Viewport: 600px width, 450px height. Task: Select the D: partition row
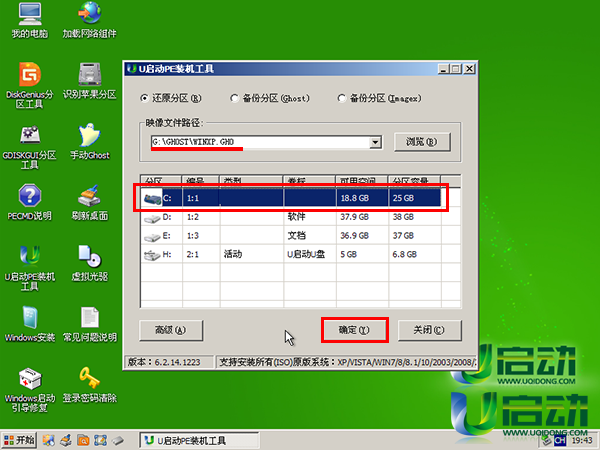tap(290, 216)
